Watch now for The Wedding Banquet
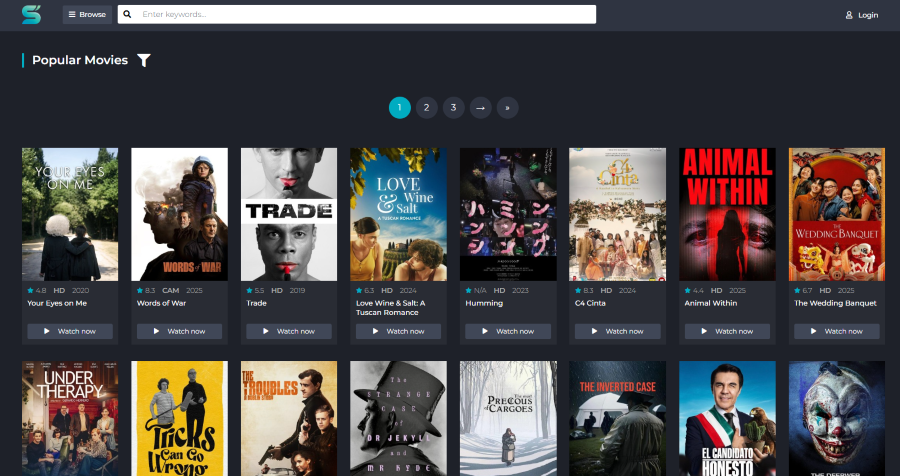This screenshot has height=476, width=900. (837, 331)
